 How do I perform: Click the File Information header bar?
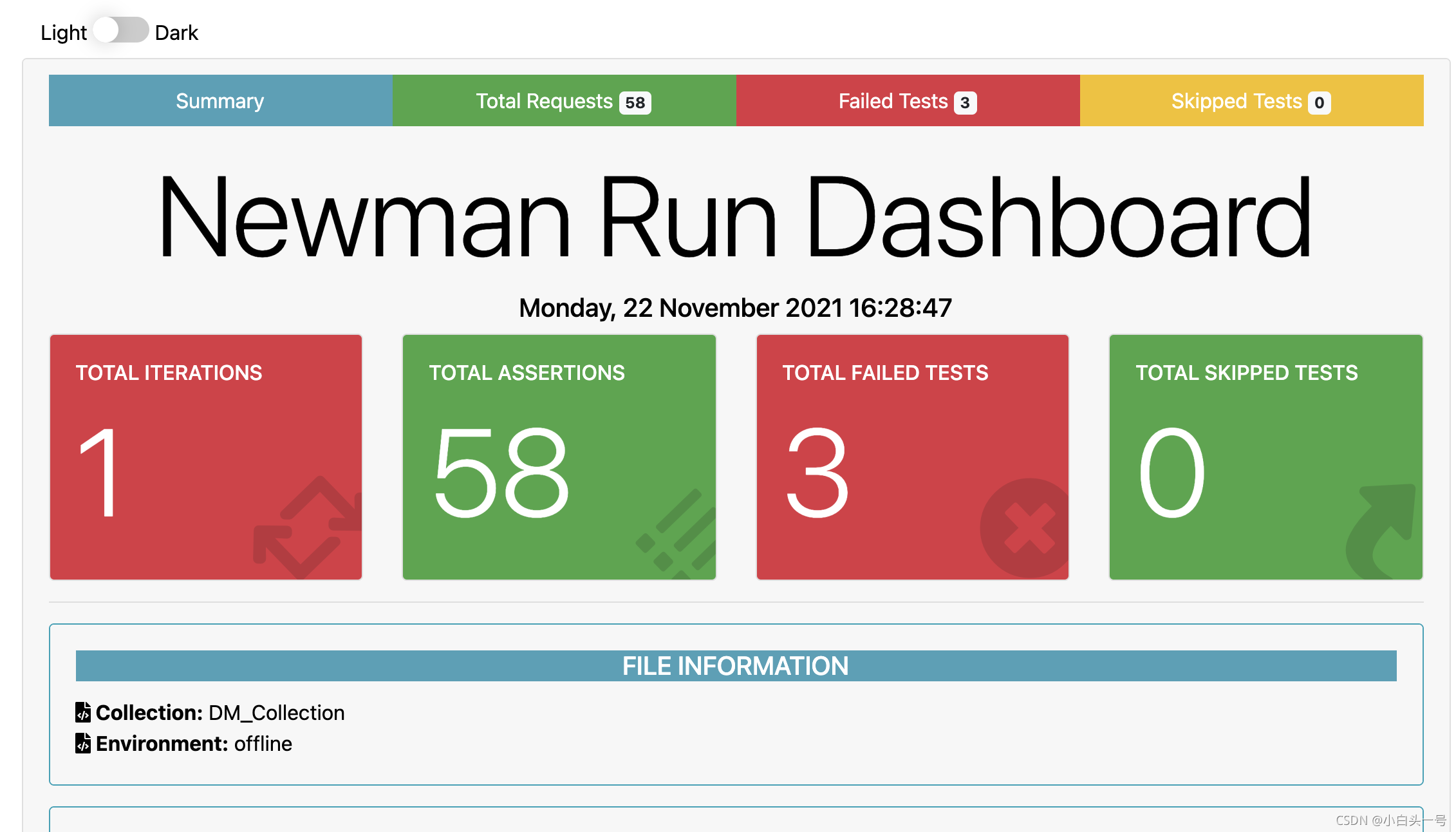coord(735,666)
